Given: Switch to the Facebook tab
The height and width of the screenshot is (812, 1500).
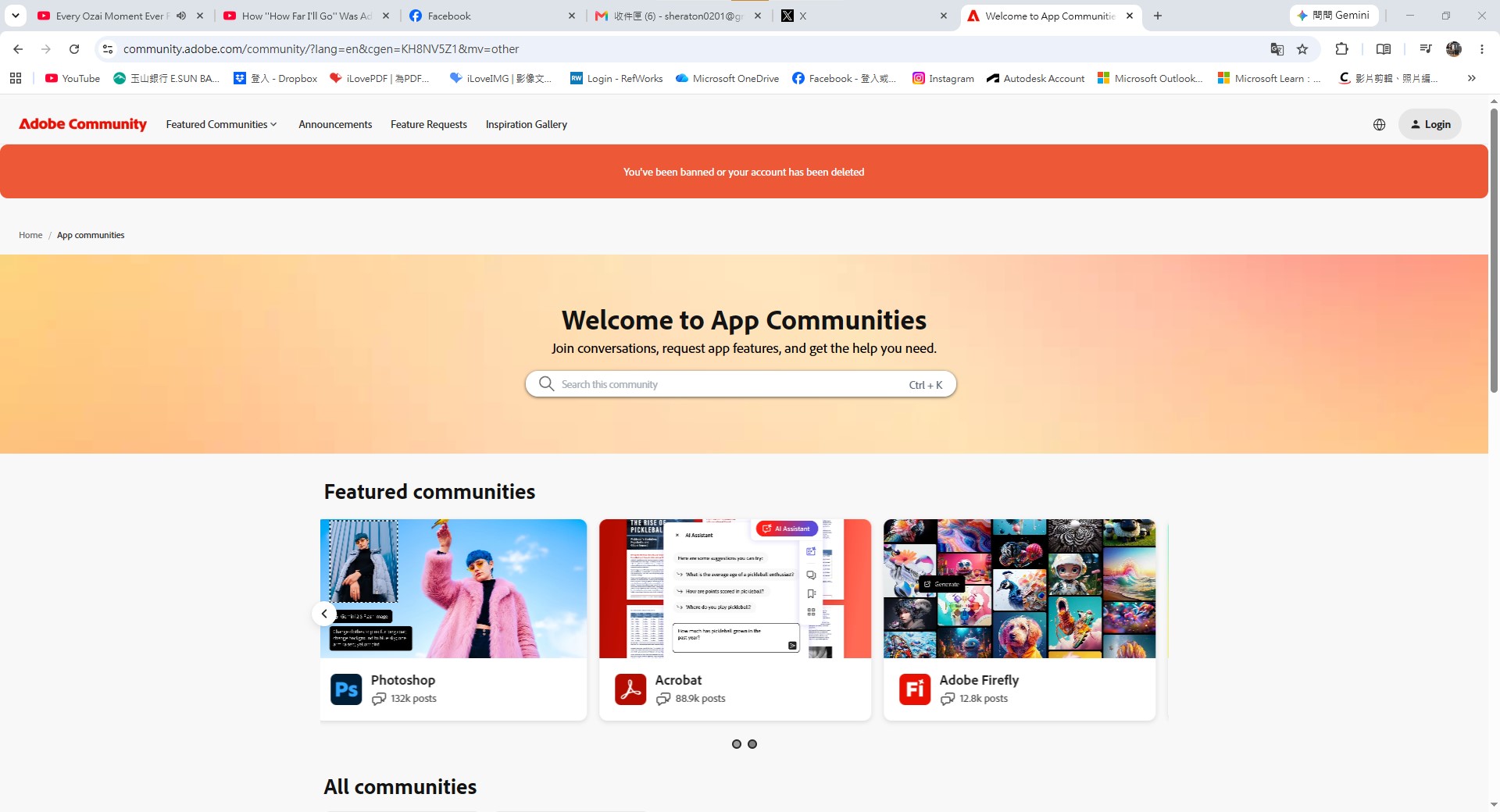Looking at the screenshot, I should [493, 16].
